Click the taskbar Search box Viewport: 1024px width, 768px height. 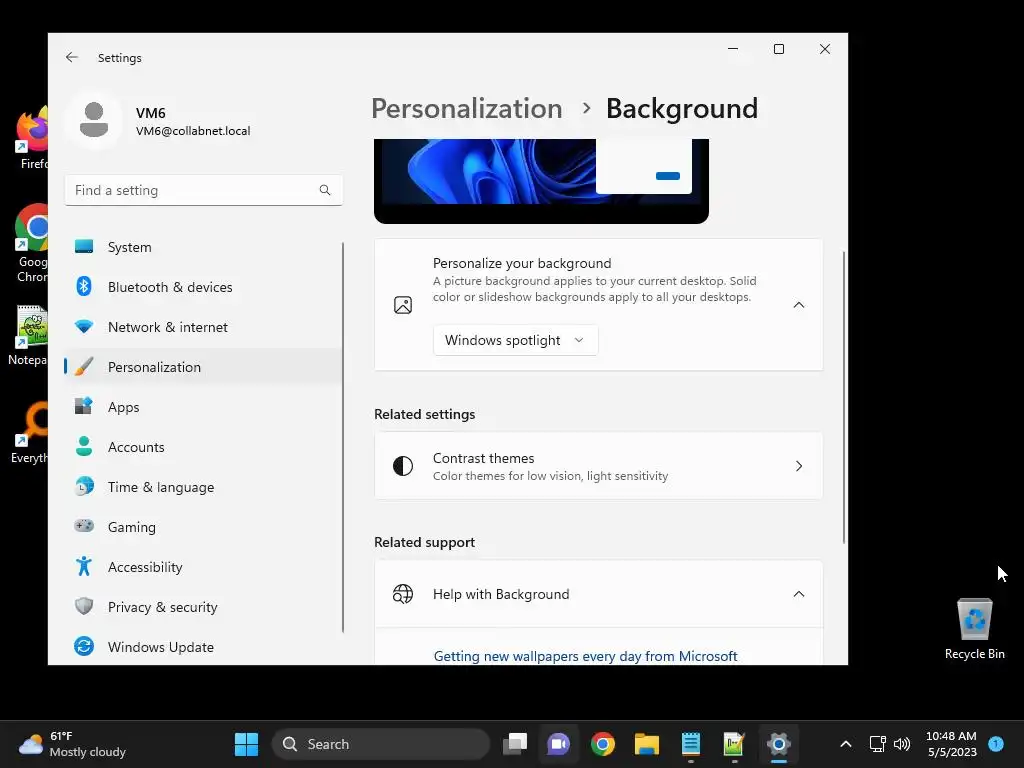click(381, 744)
